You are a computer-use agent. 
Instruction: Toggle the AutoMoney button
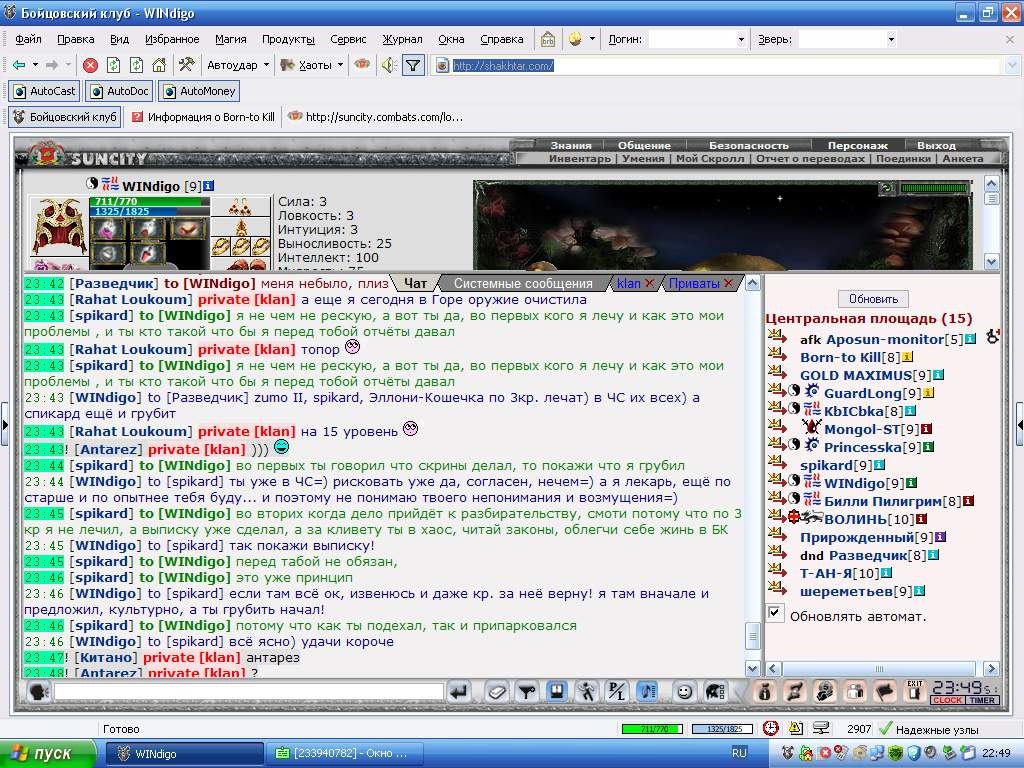click(x=199, y=91)
